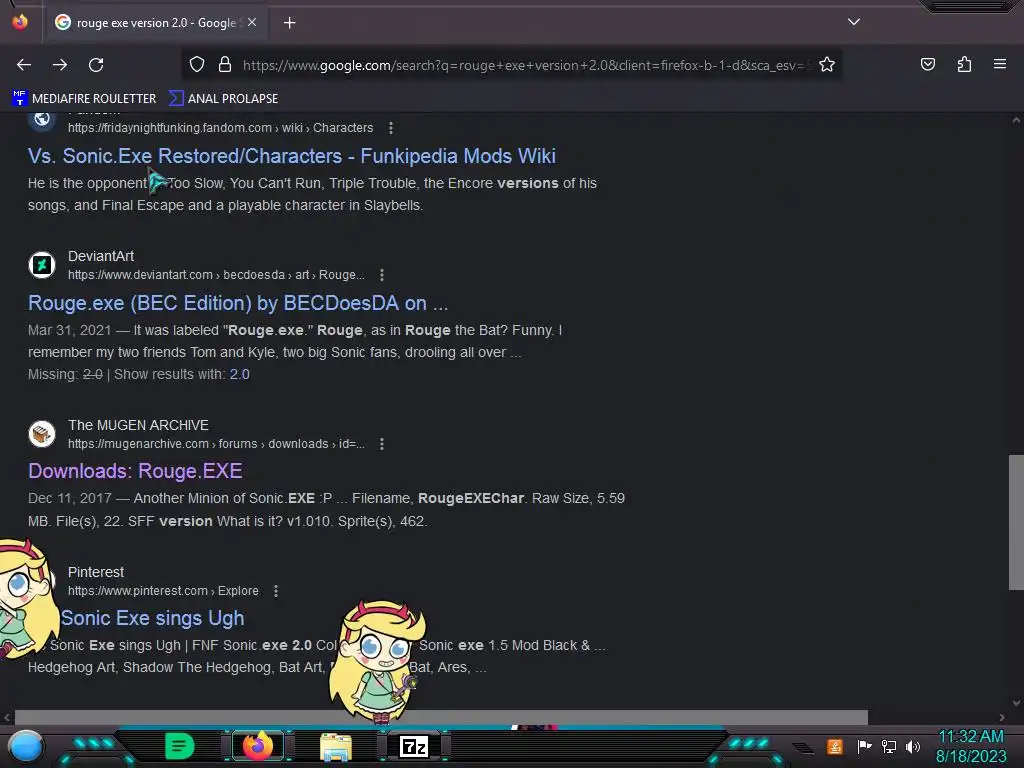Expand the list all tabs chevron
Image resolution: width=1024 pixels, height=768 pixels.
coord(854,22)
